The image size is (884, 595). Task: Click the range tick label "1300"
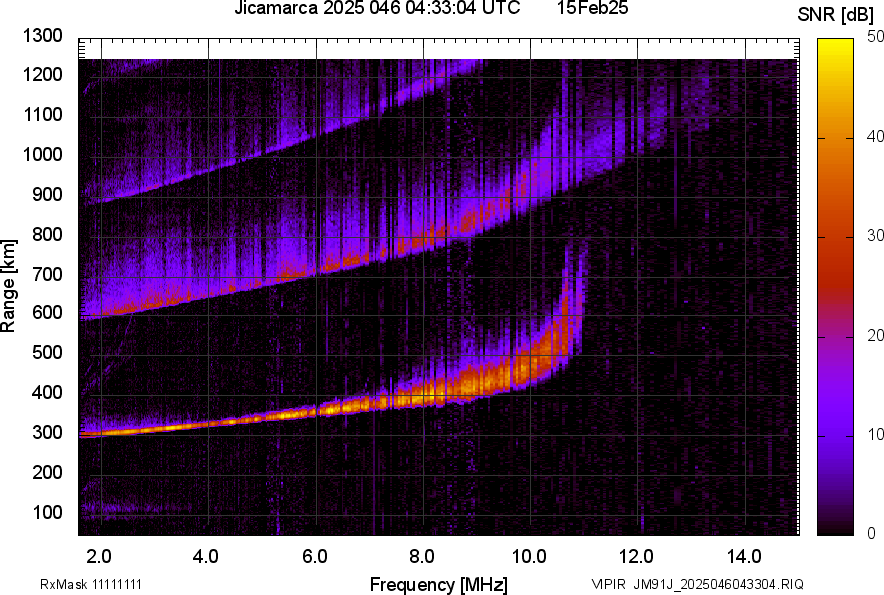click(x=42, y=36)
